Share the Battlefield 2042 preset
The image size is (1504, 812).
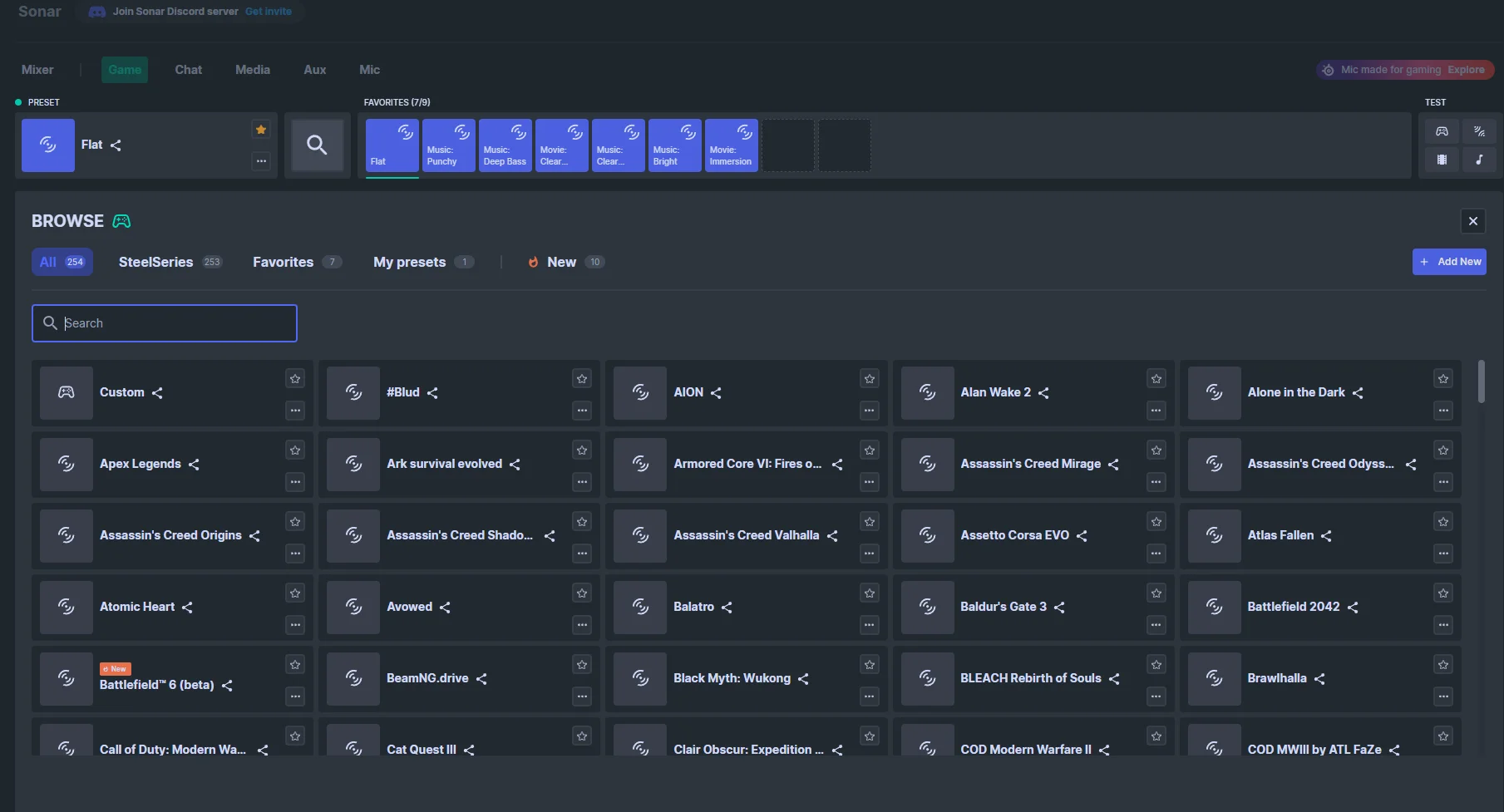[x=1353, y=608]
